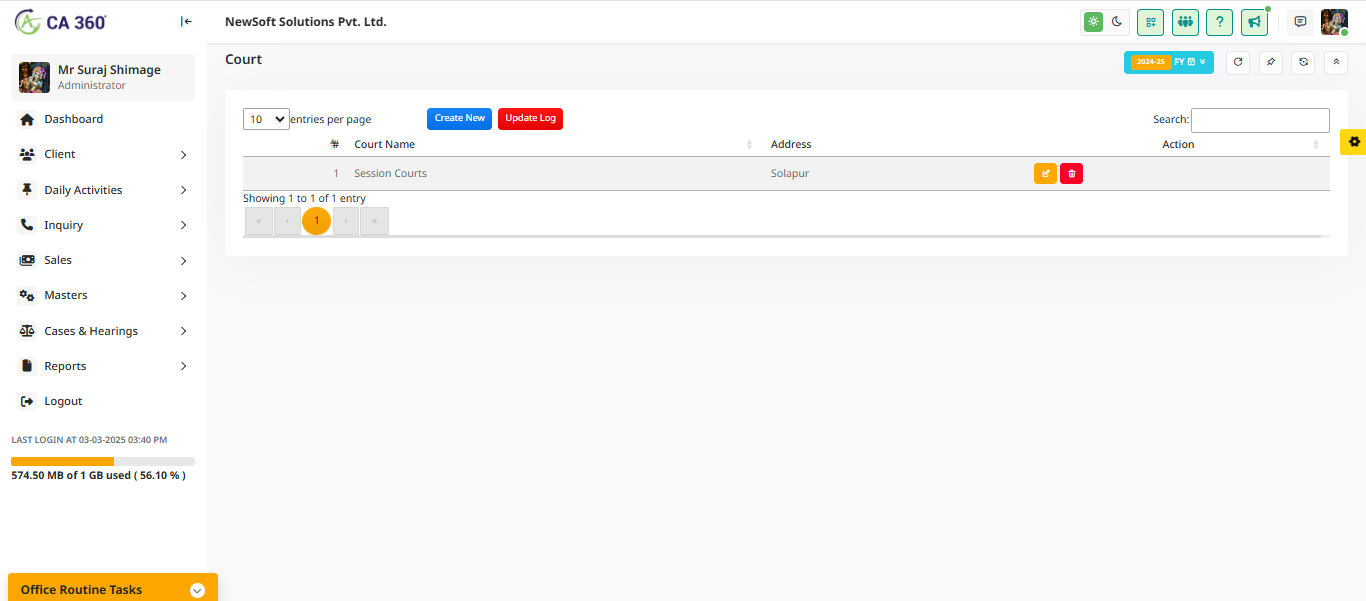Go to previous page of results
Screen dimensions: 1366x601
pos(287,220)
